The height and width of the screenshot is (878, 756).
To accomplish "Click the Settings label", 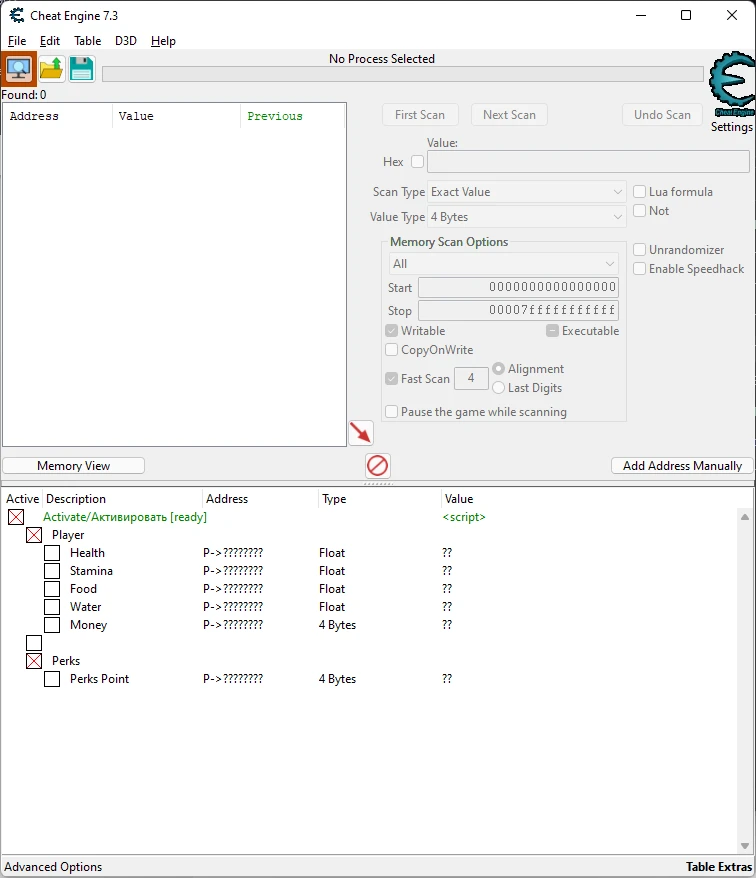I will (731, 127).
